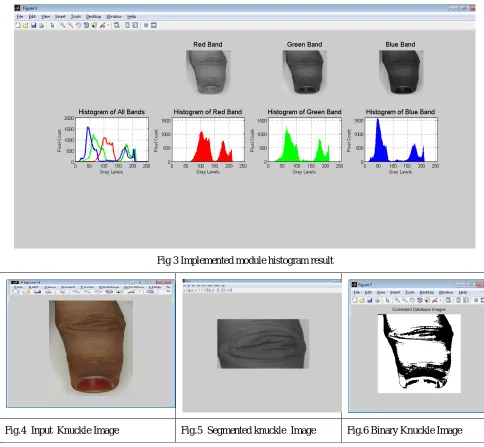
Task: Open the View menu in Figure 7
Action: (381, 292)
